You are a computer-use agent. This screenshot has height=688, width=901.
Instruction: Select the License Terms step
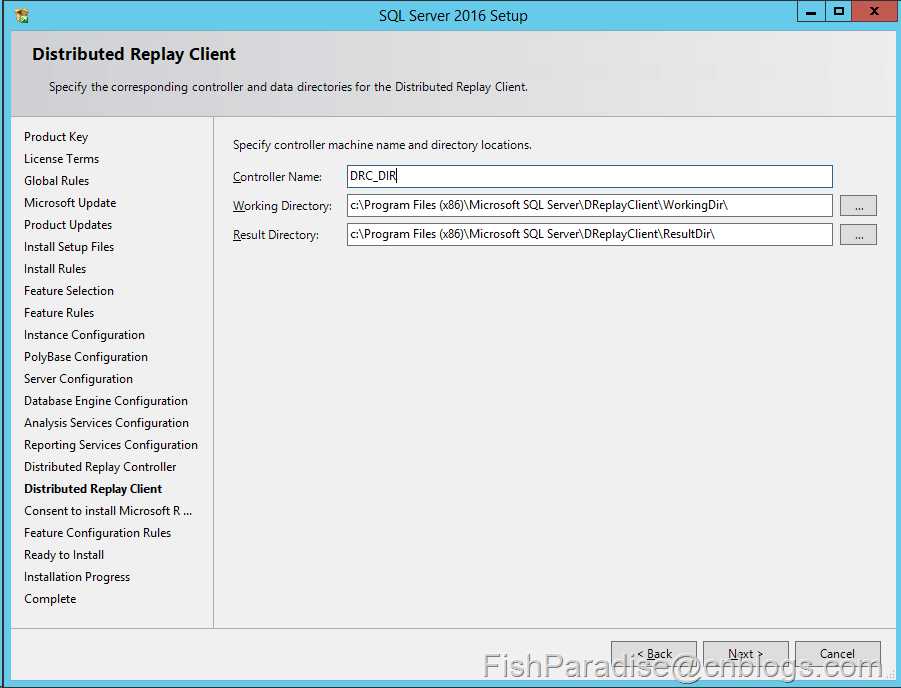click(61, 159)
